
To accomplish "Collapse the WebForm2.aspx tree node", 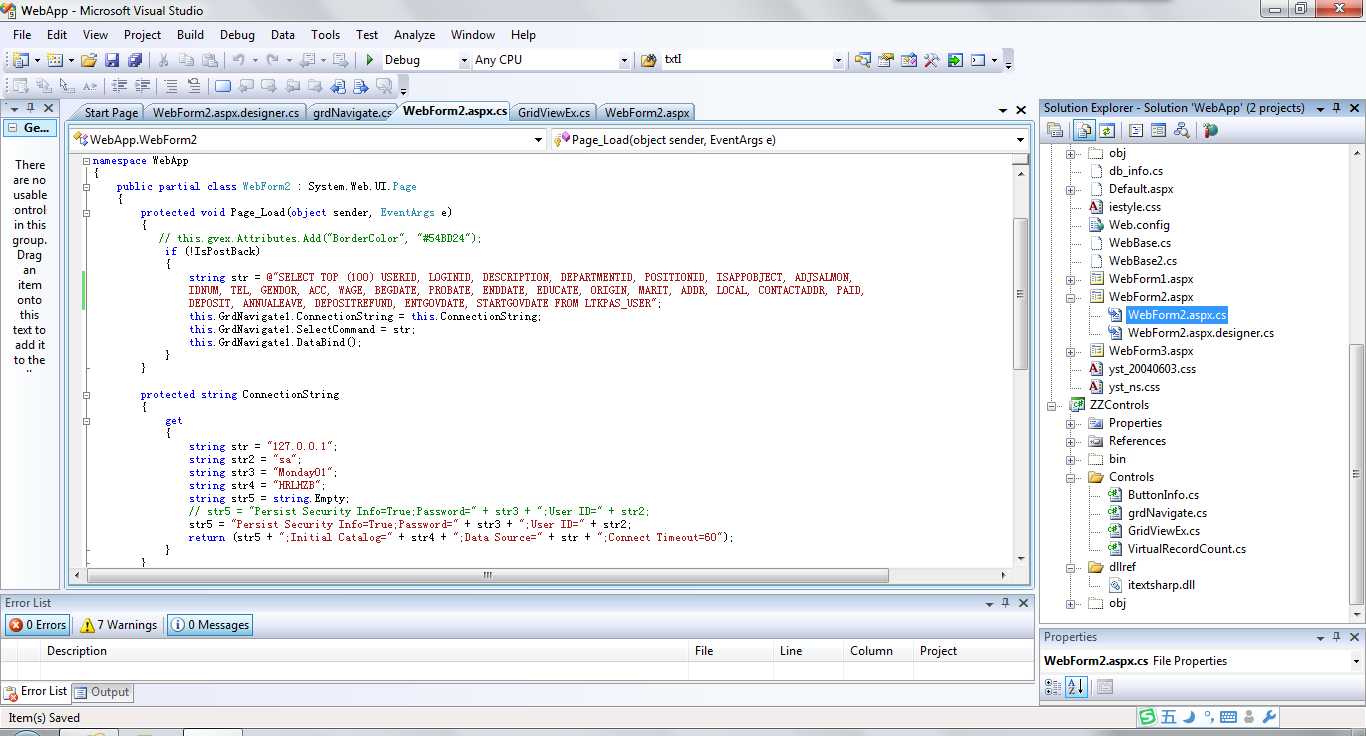I will click(1070, 297).
